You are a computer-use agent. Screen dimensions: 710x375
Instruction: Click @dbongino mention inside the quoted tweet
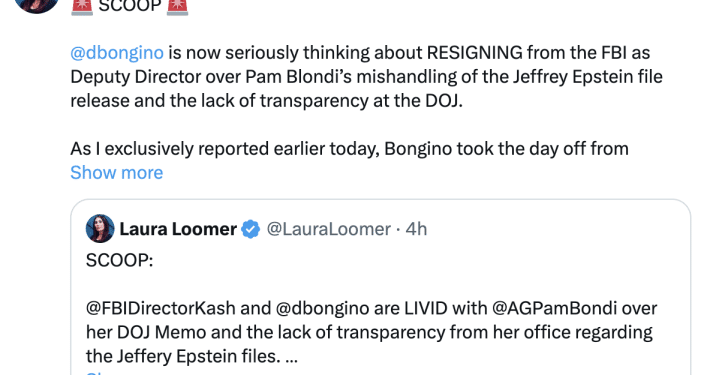[322, 308]
